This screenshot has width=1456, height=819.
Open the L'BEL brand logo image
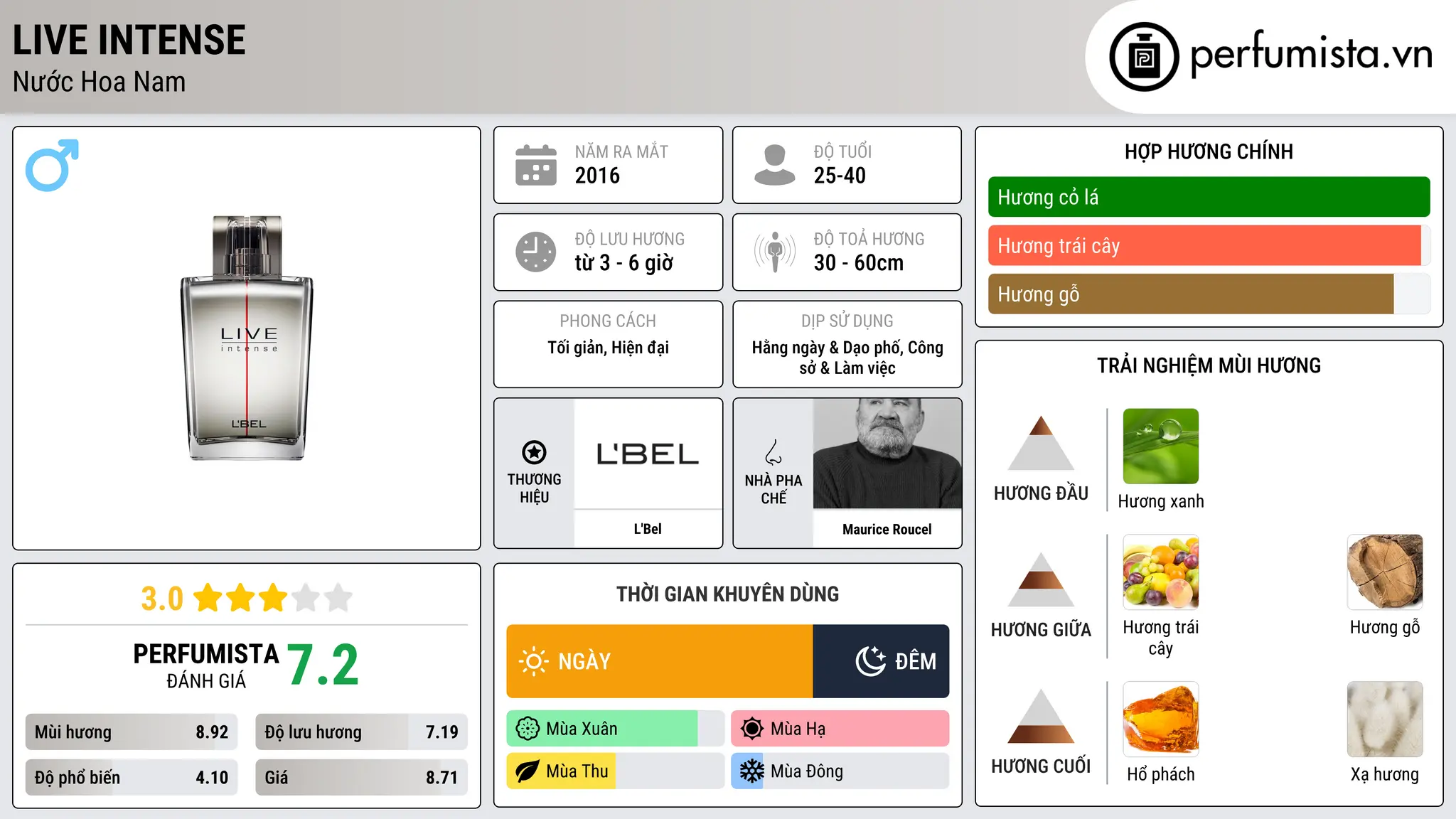(648, 454)
